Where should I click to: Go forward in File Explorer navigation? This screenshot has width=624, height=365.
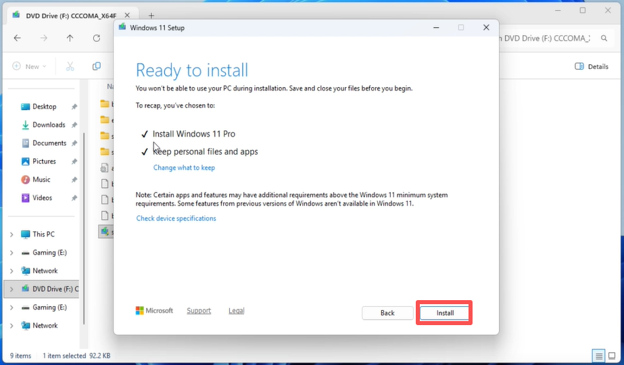point(44,38)
